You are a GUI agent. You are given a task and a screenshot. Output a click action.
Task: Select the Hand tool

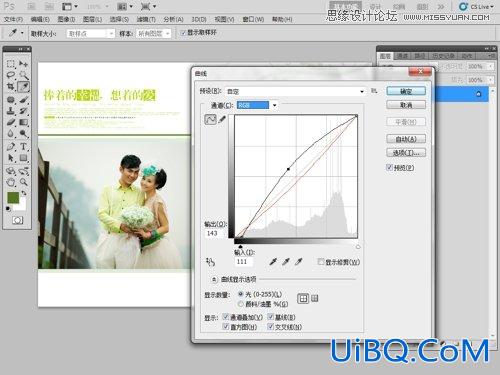(x=11, y=182)
